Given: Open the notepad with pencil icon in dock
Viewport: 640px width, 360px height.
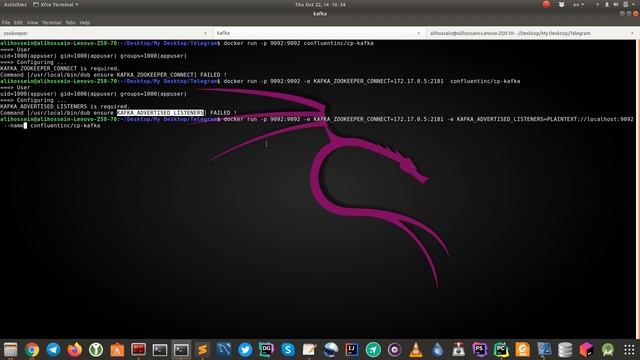Looking at the screenshot, I should click(x=309, y=350).
